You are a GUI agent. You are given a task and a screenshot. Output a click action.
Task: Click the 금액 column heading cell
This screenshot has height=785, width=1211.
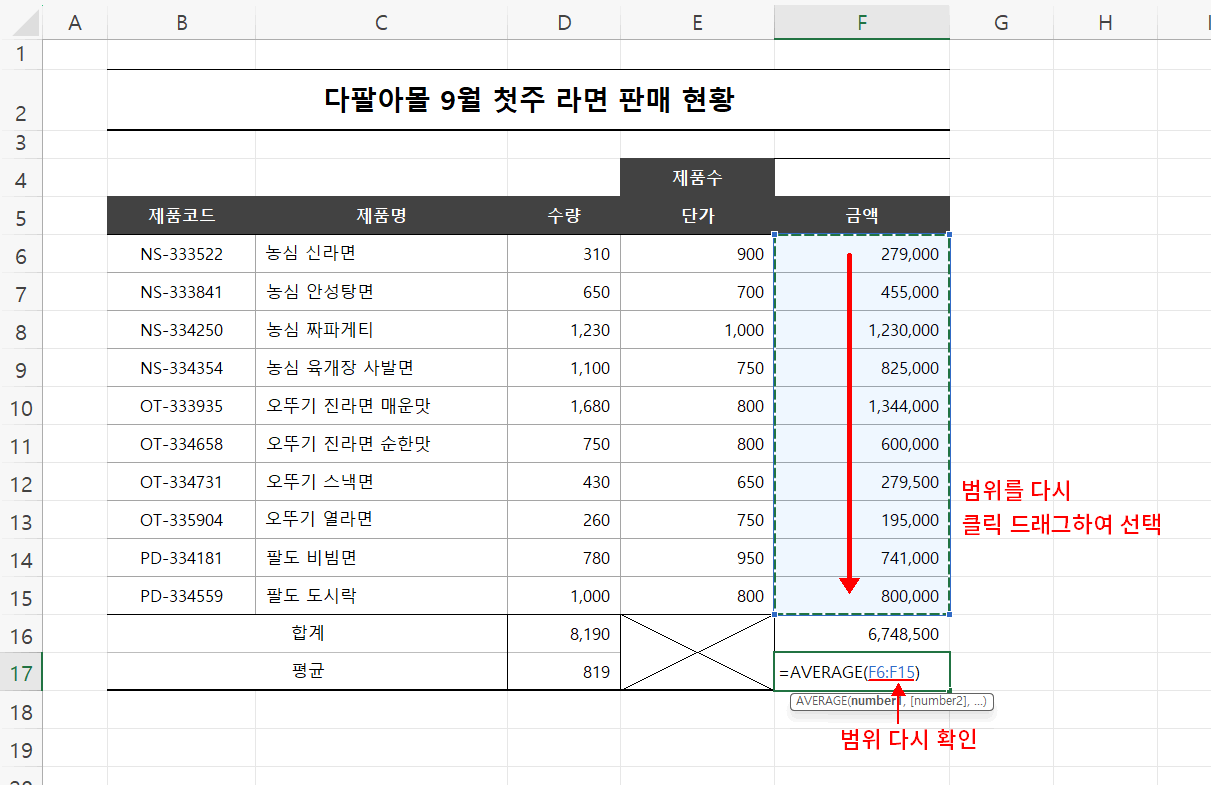tap(862, 216)
